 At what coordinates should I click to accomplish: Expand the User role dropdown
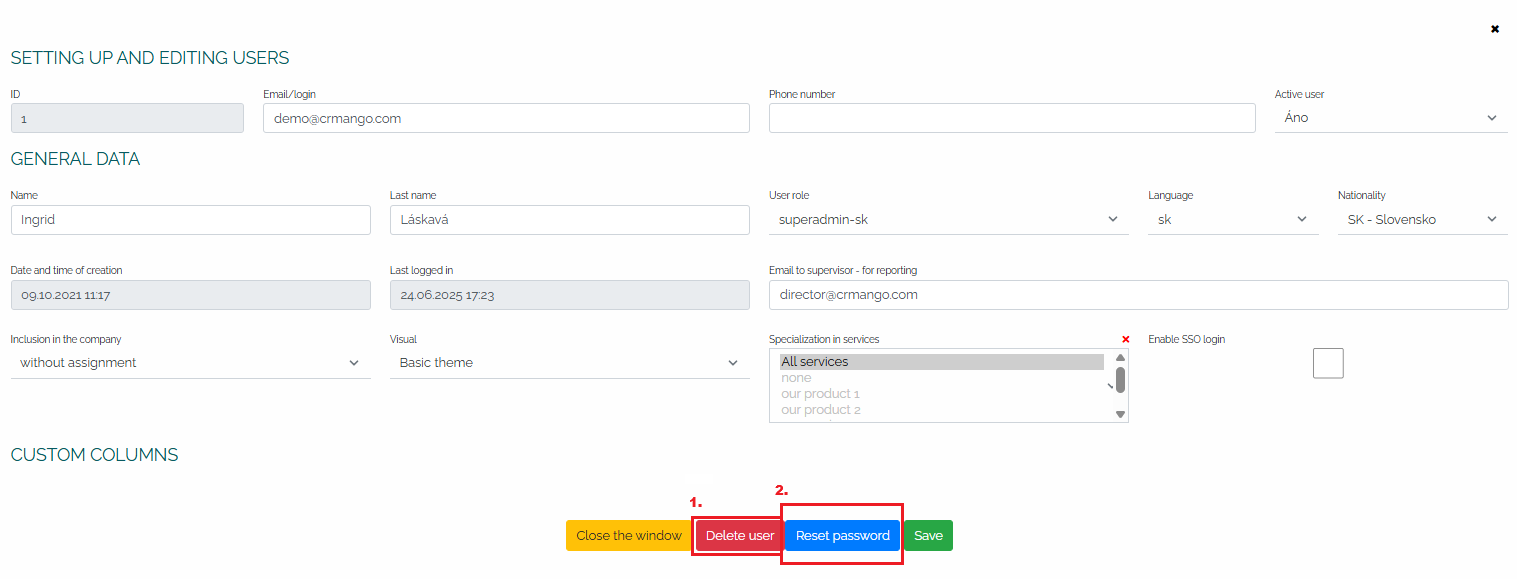pyautogui.click(x=949, y=220)
